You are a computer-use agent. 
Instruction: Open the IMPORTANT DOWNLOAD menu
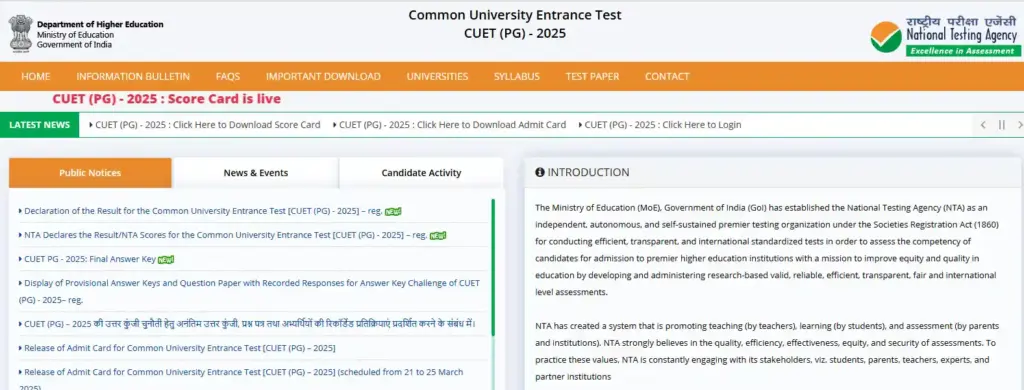click(x=323, y=76)
